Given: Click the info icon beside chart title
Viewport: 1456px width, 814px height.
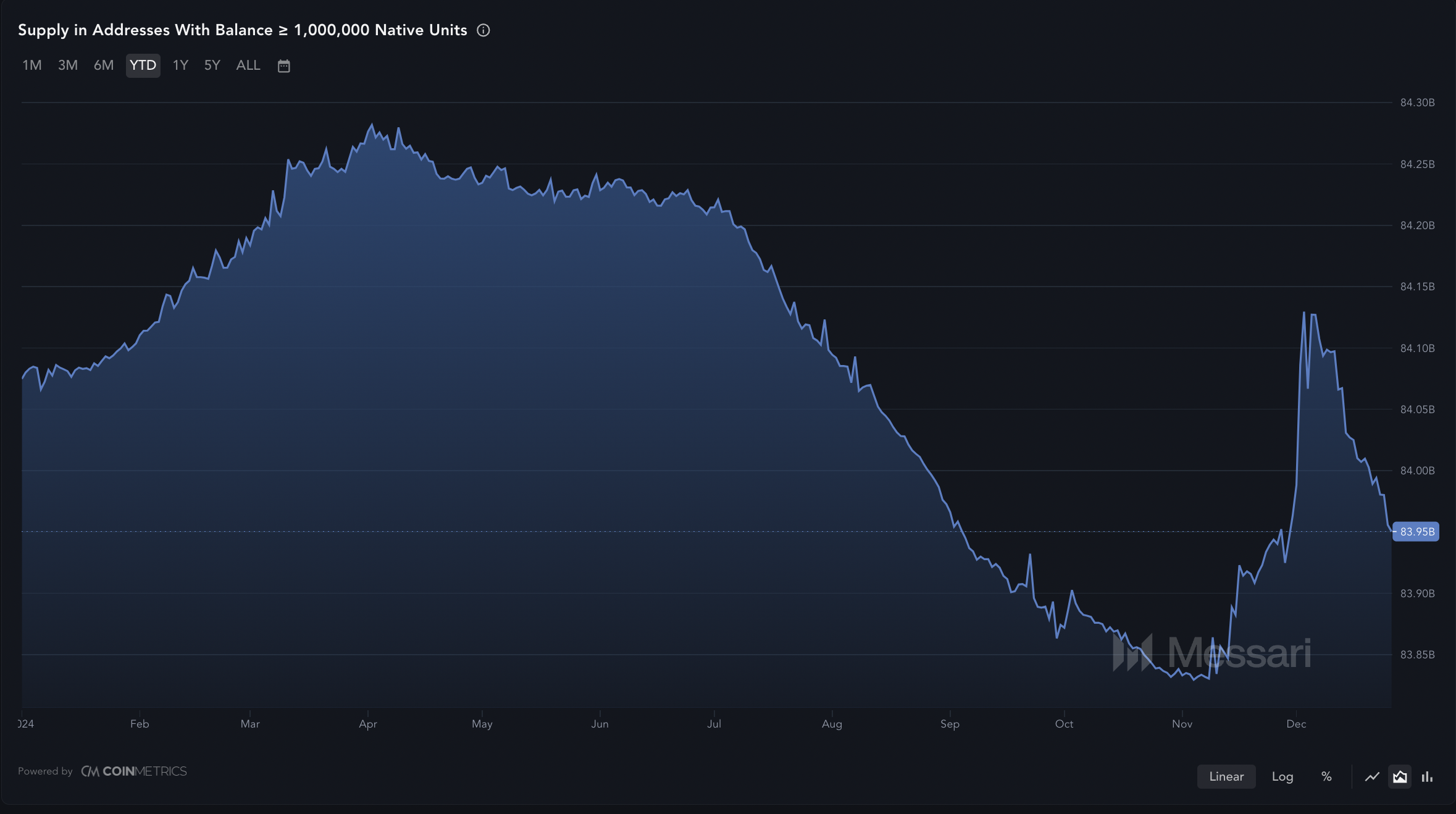Looking at the screenshot, I should click(x=483, y=30).
